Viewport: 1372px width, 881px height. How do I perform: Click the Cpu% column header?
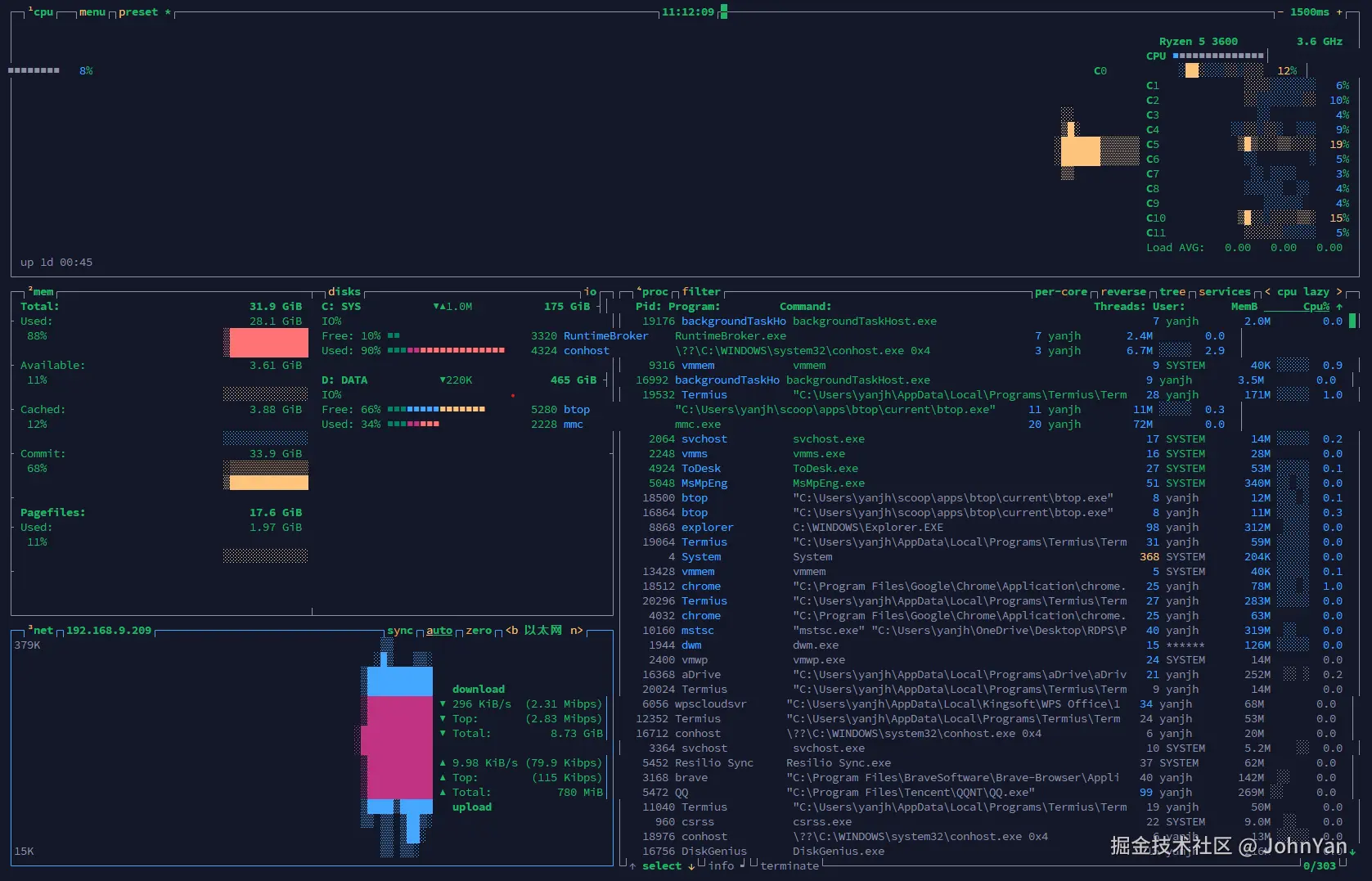coord(1316,307)
